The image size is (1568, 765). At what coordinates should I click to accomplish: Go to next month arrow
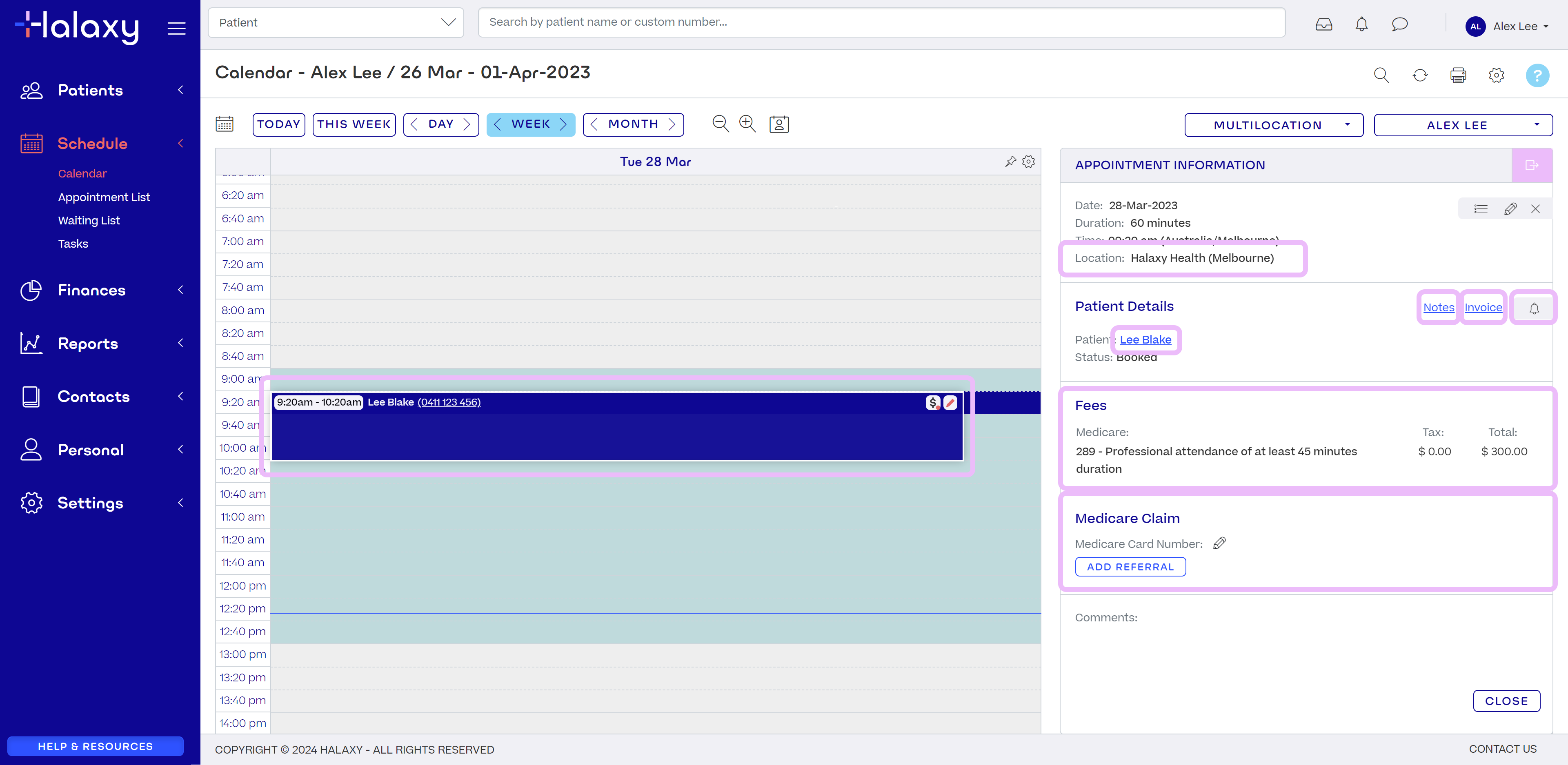click(672, 124)
